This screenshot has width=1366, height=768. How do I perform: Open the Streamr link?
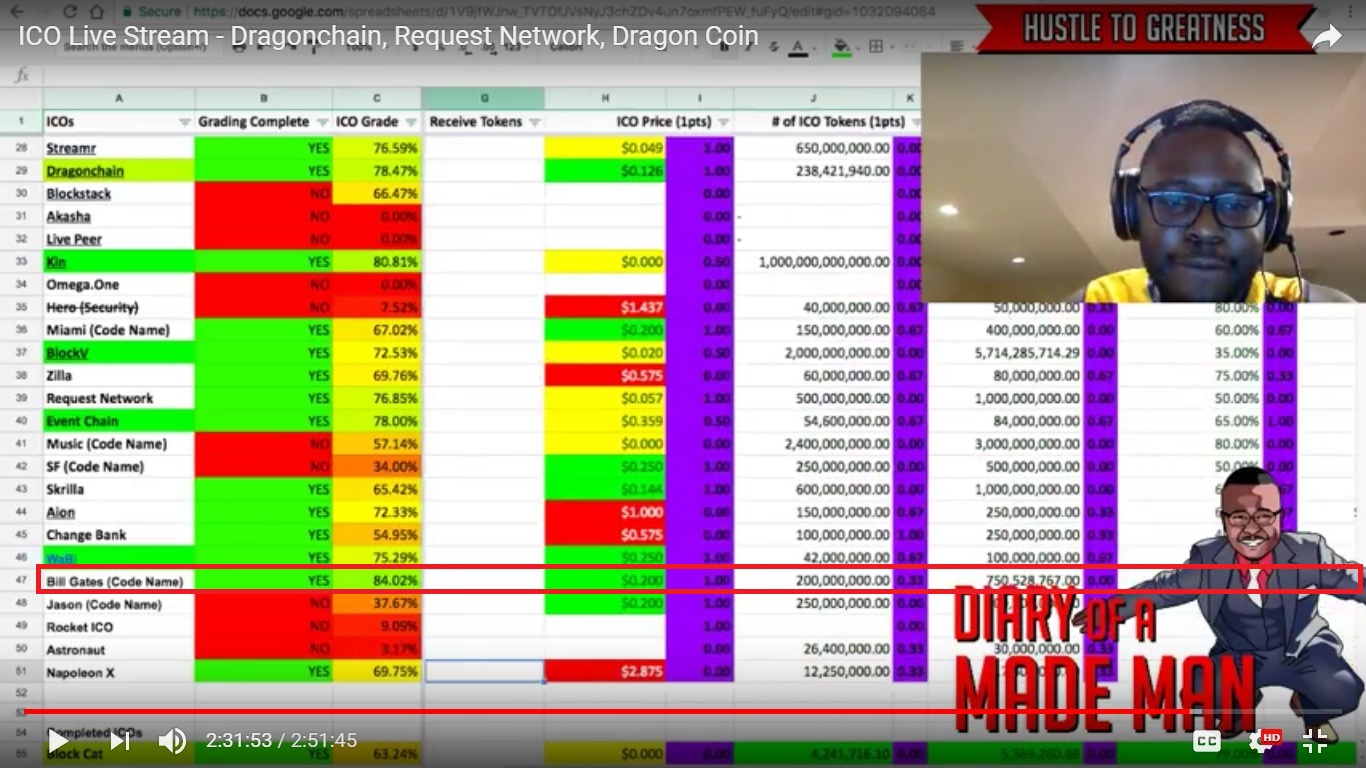point(71,148)
